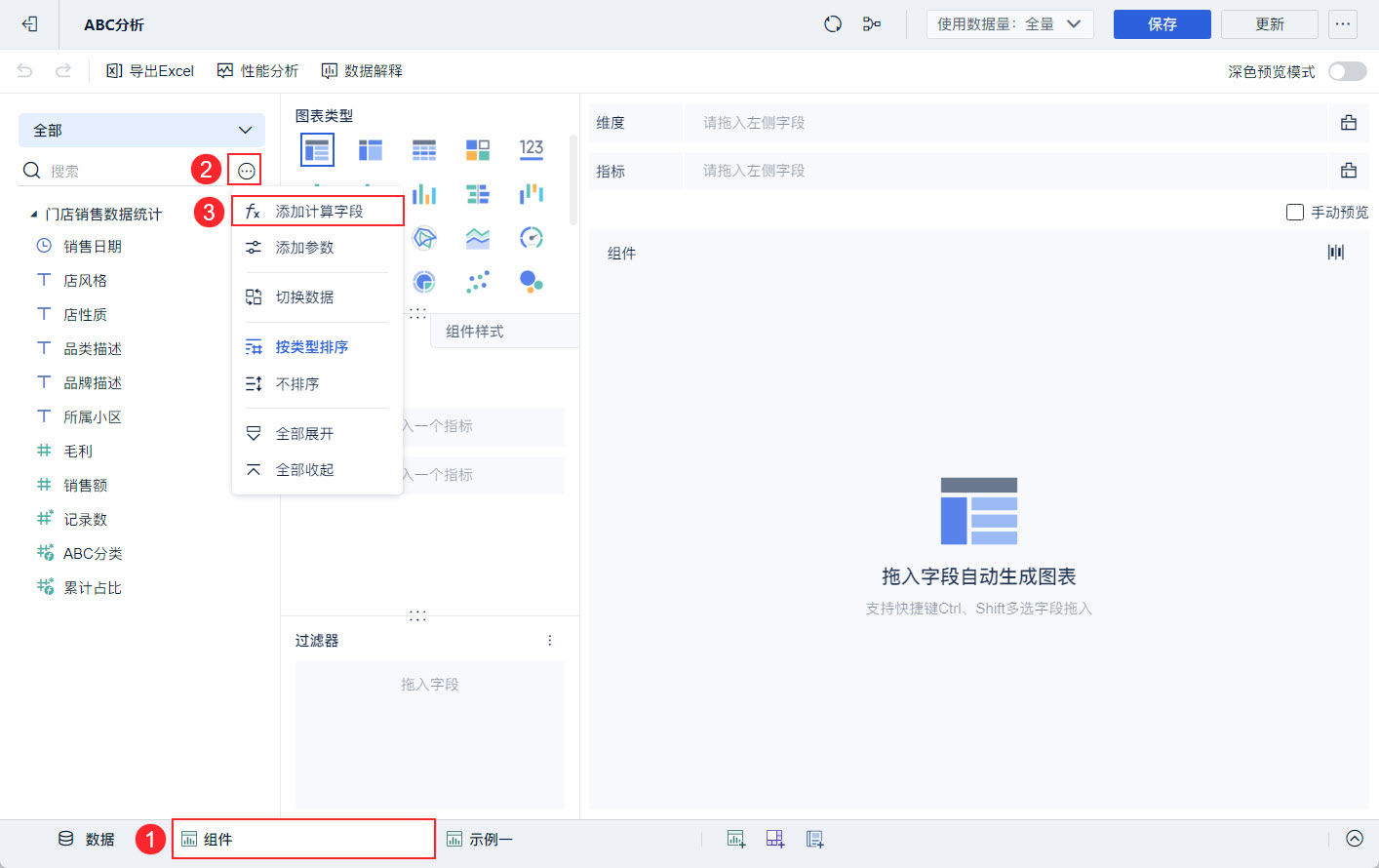
Task: Choose 全部收起 from the menu
Action: click(x=318, y=470)
